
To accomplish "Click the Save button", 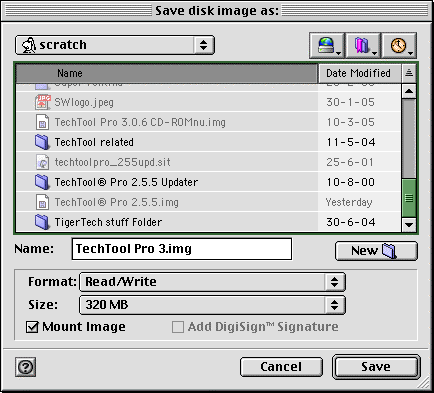I will pyautogui.click(x=376, y=367).
